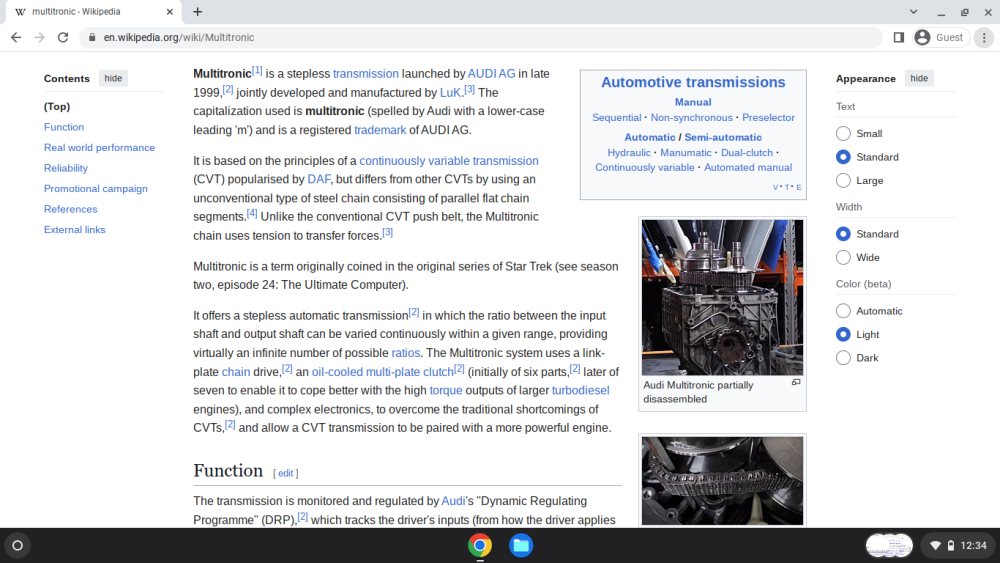
Task: Open the transmission link in first paragraph
Action: pos(365,74)
